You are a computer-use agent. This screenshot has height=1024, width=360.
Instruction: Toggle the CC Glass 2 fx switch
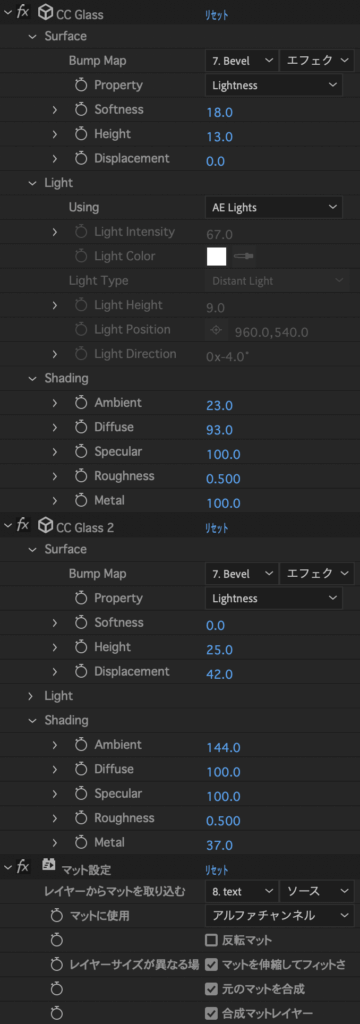(23, 525)
